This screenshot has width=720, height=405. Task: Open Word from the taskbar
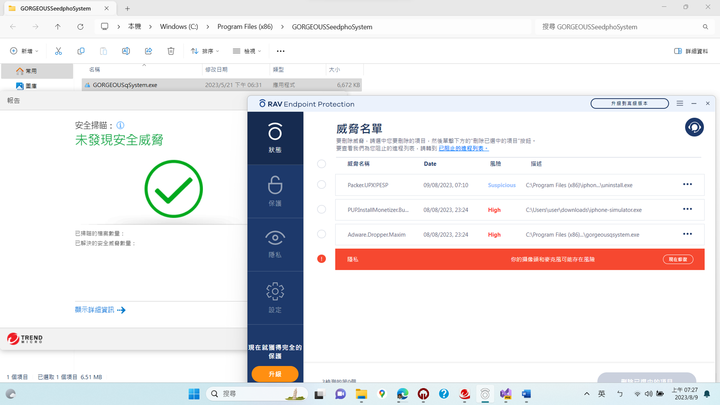tap(526, 394)
